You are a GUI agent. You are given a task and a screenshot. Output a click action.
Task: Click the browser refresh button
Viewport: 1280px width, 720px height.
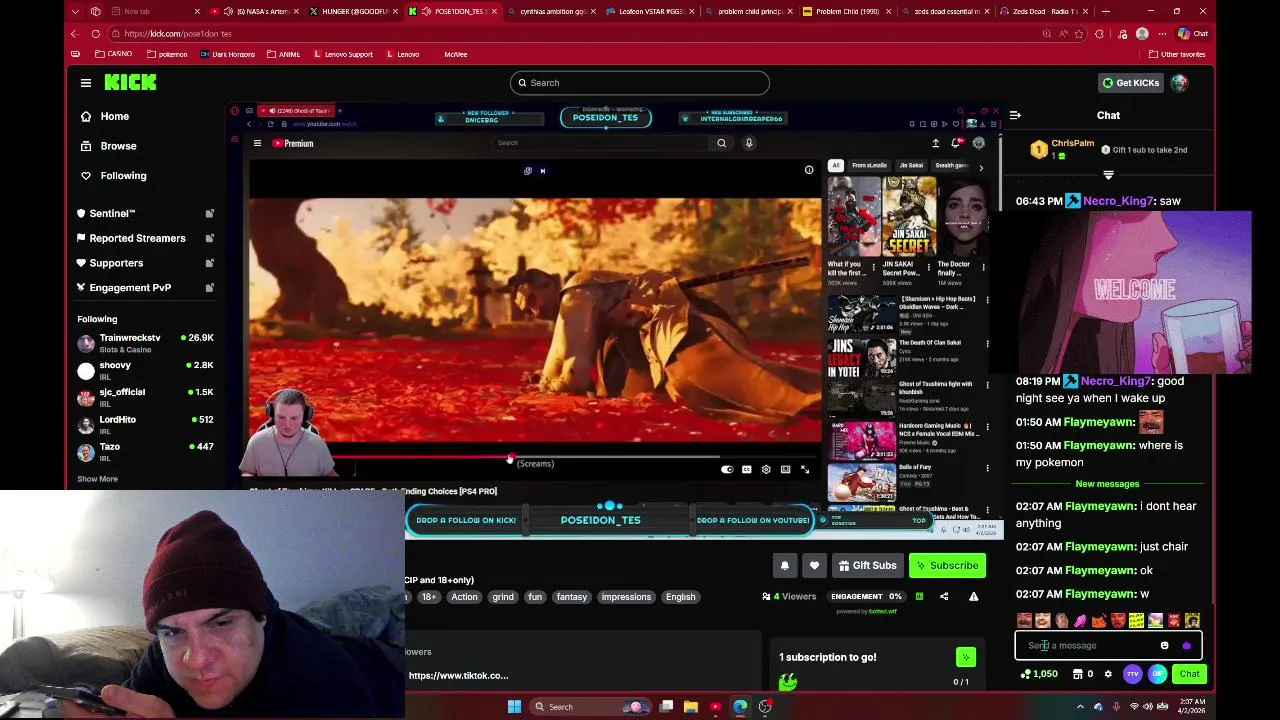point(96,33)
